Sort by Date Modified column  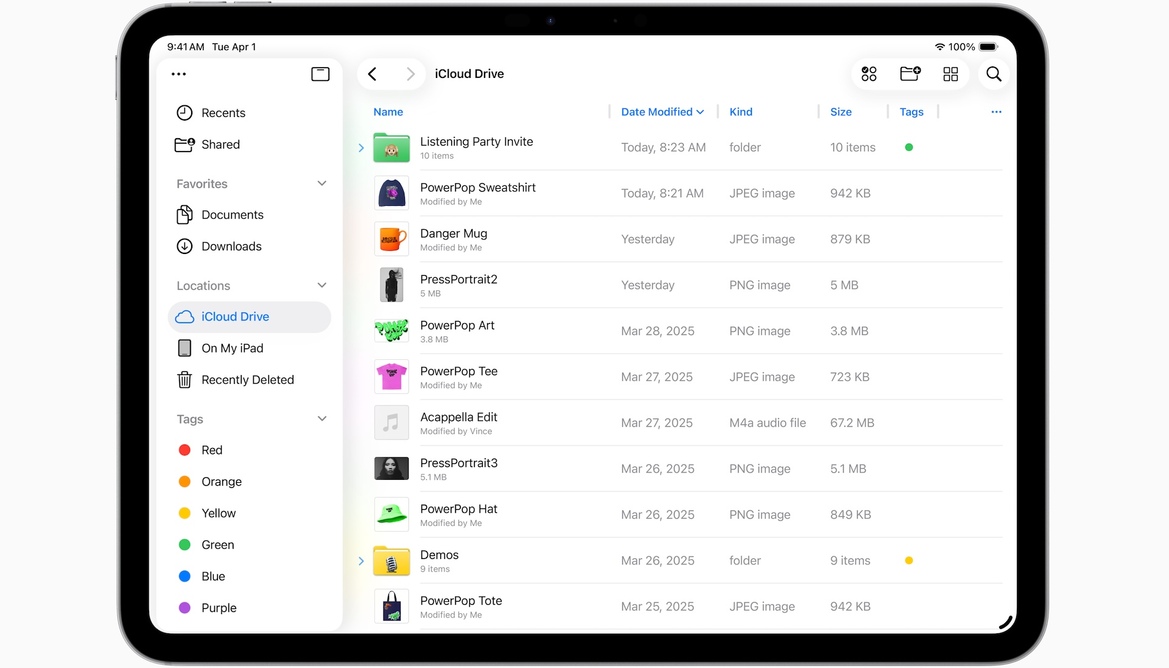pos(662,112)
